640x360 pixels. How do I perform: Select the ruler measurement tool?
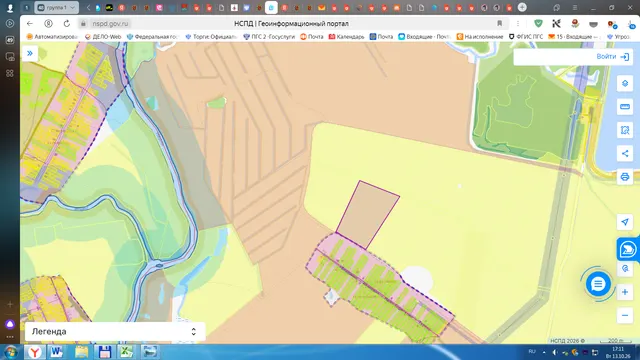[x=624, y=107]
